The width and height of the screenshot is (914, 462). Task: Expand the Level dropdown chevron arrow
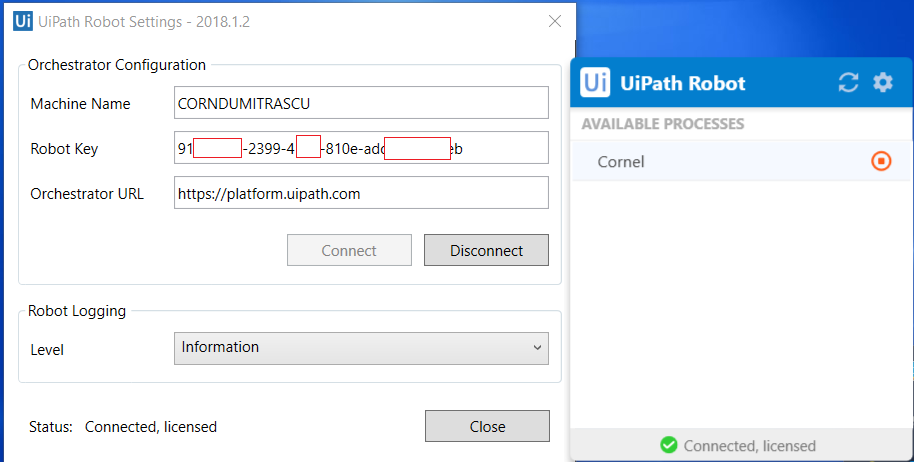539,348
